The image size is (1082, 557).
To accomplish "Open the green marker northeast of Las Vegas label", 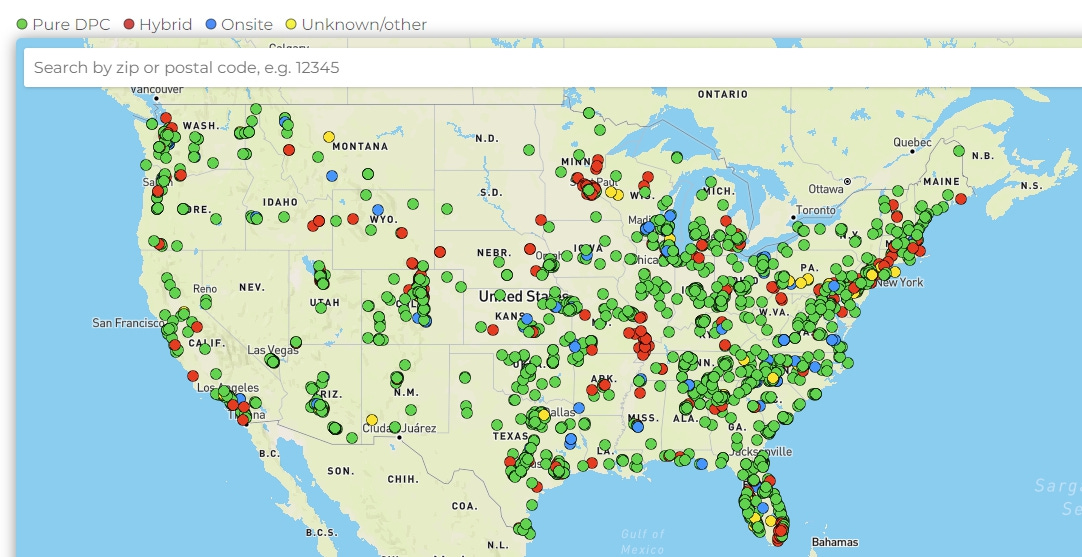I will 296,342.
